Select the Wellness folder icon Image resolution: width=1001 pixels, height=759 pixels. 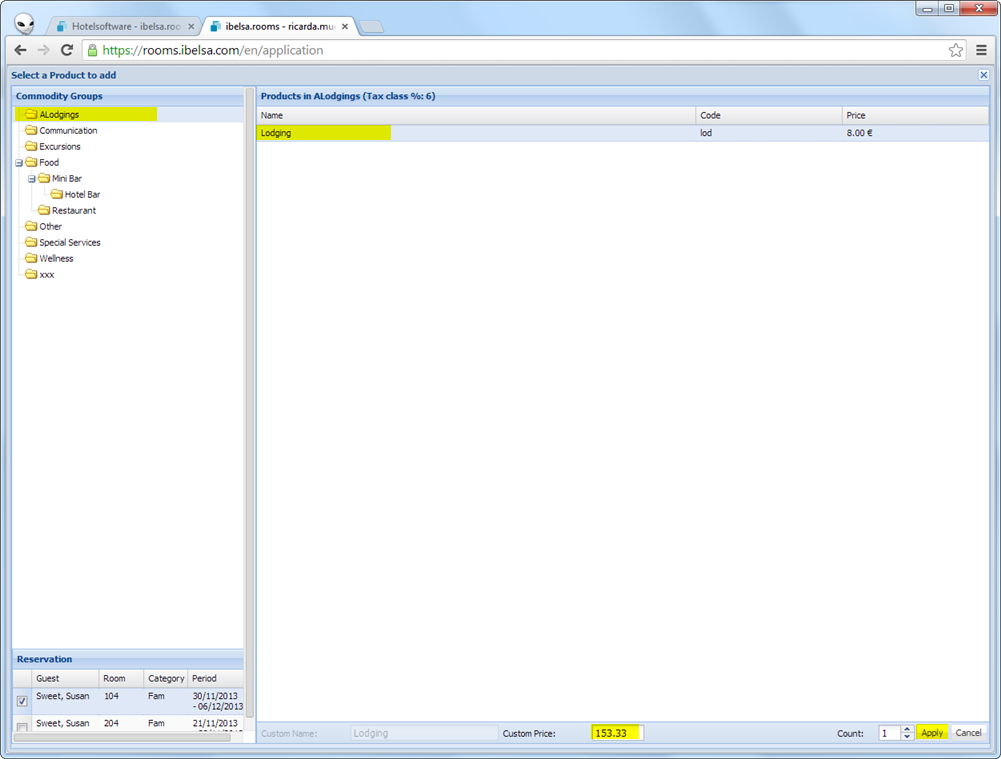[x=31, y=259]
